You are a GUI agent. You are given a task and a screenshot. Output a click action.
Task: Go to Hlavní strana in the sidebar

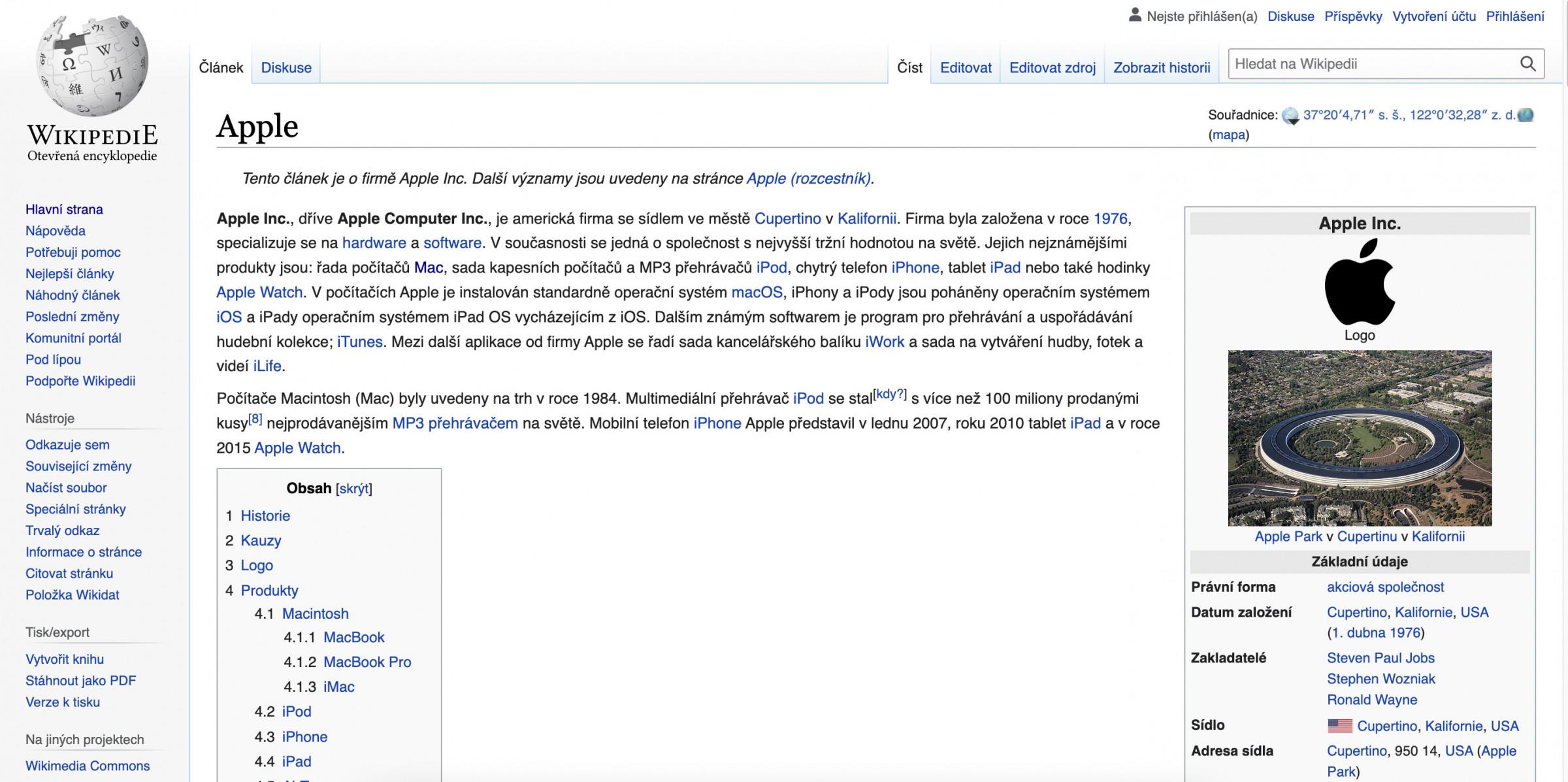pos(64,209)
